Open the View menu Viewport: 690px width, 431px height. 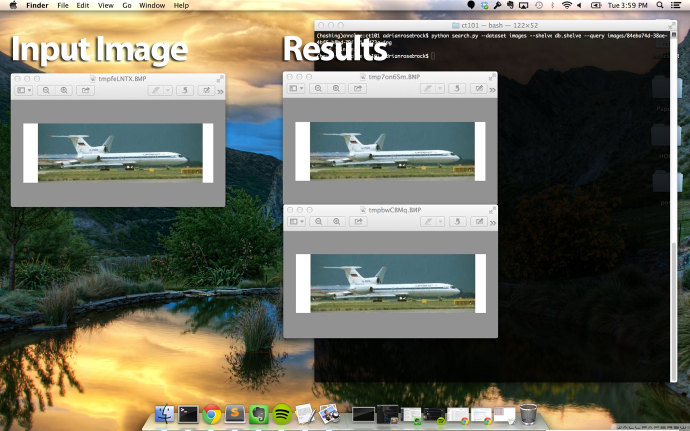(x=106, y=5)
